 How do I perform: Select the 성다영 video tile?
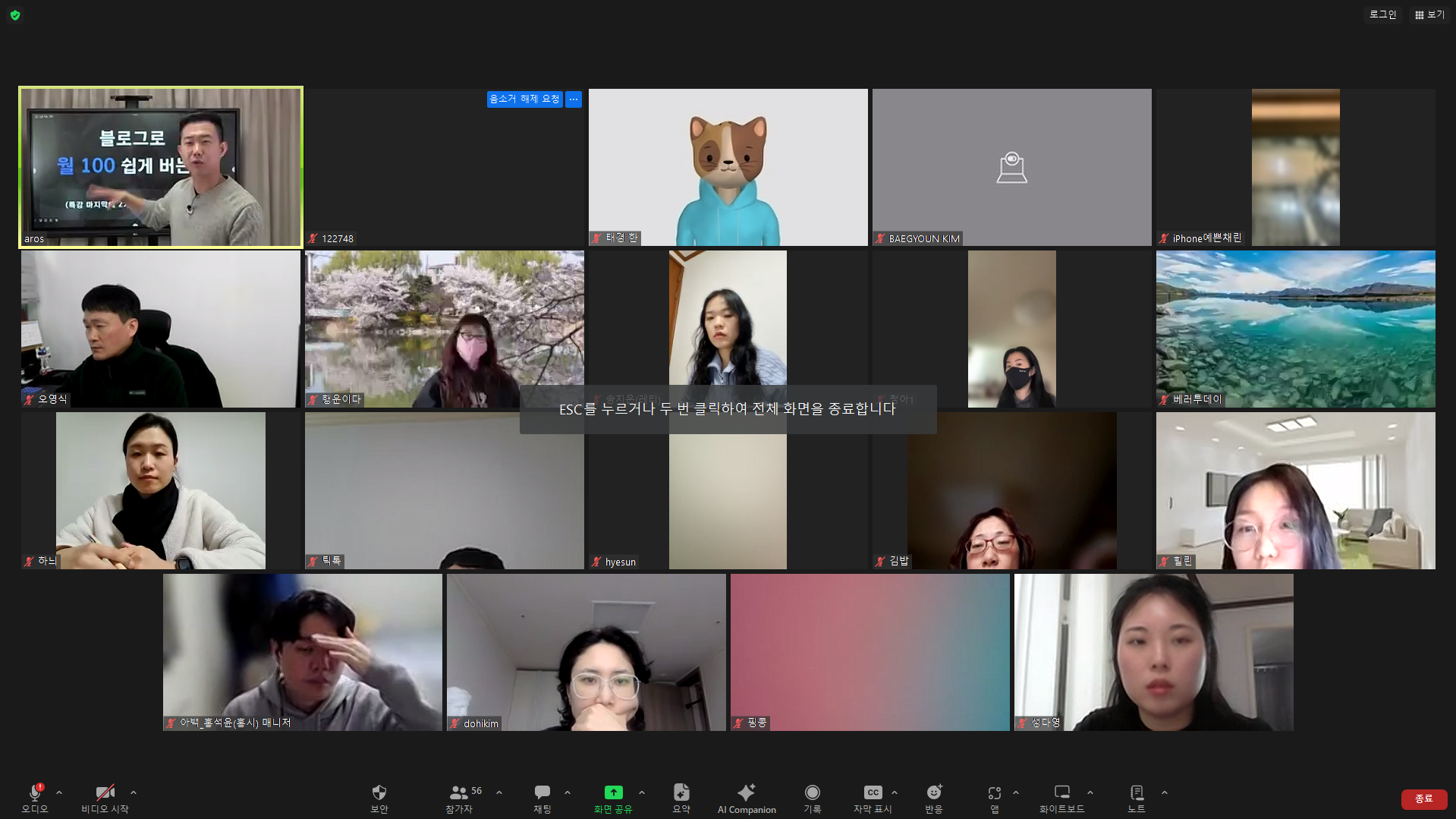coord(1154,652)
